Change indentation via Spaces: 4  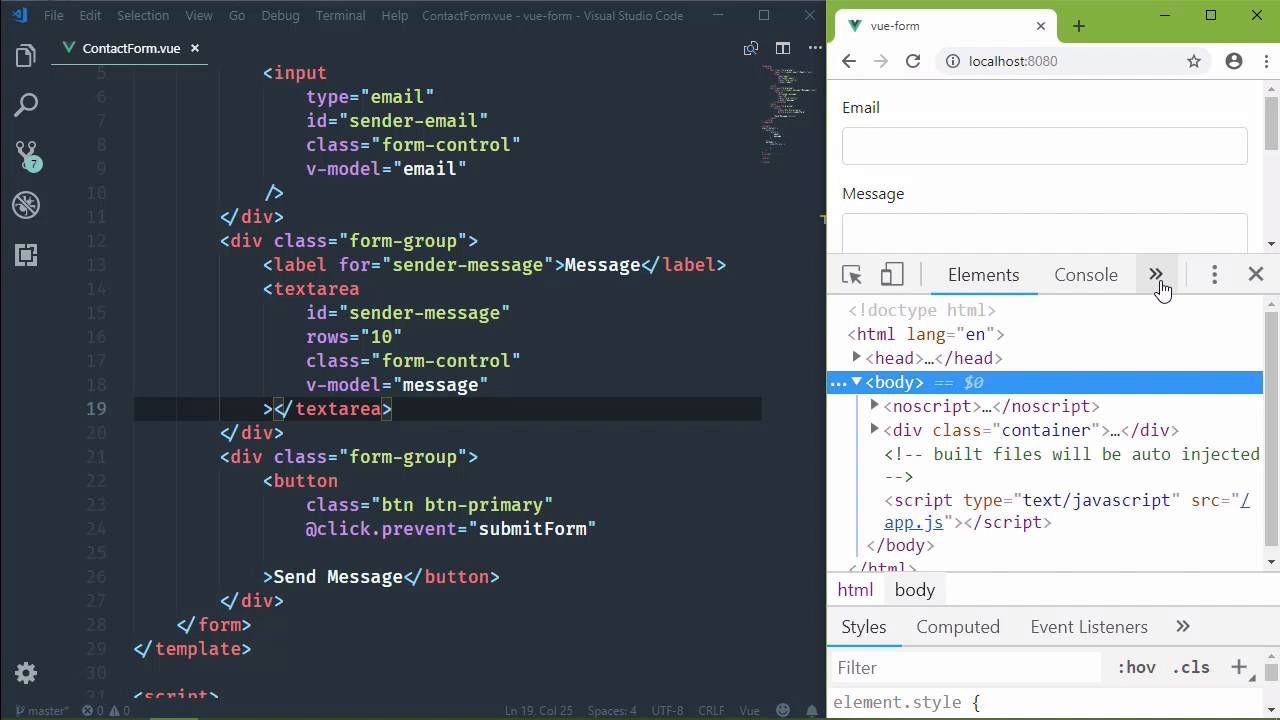612,711
